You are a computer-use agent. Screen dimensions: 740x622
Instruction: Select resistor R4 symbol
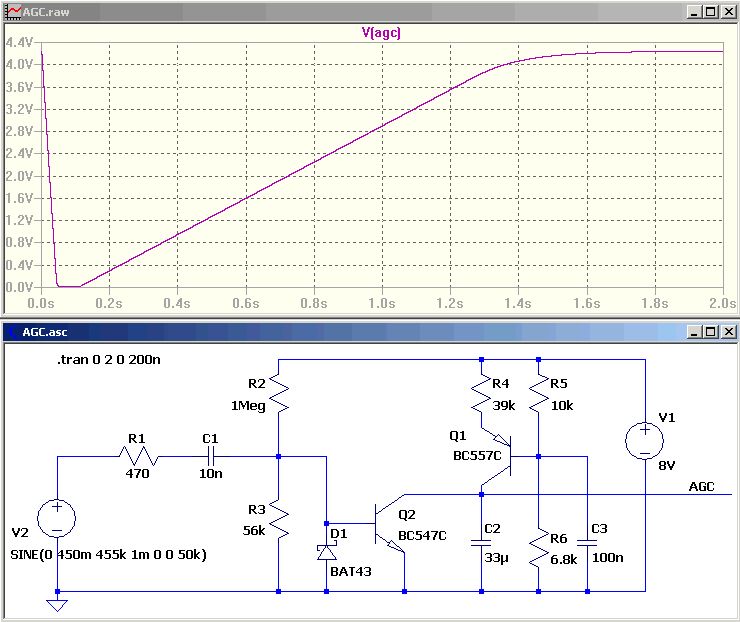[481, 394]
